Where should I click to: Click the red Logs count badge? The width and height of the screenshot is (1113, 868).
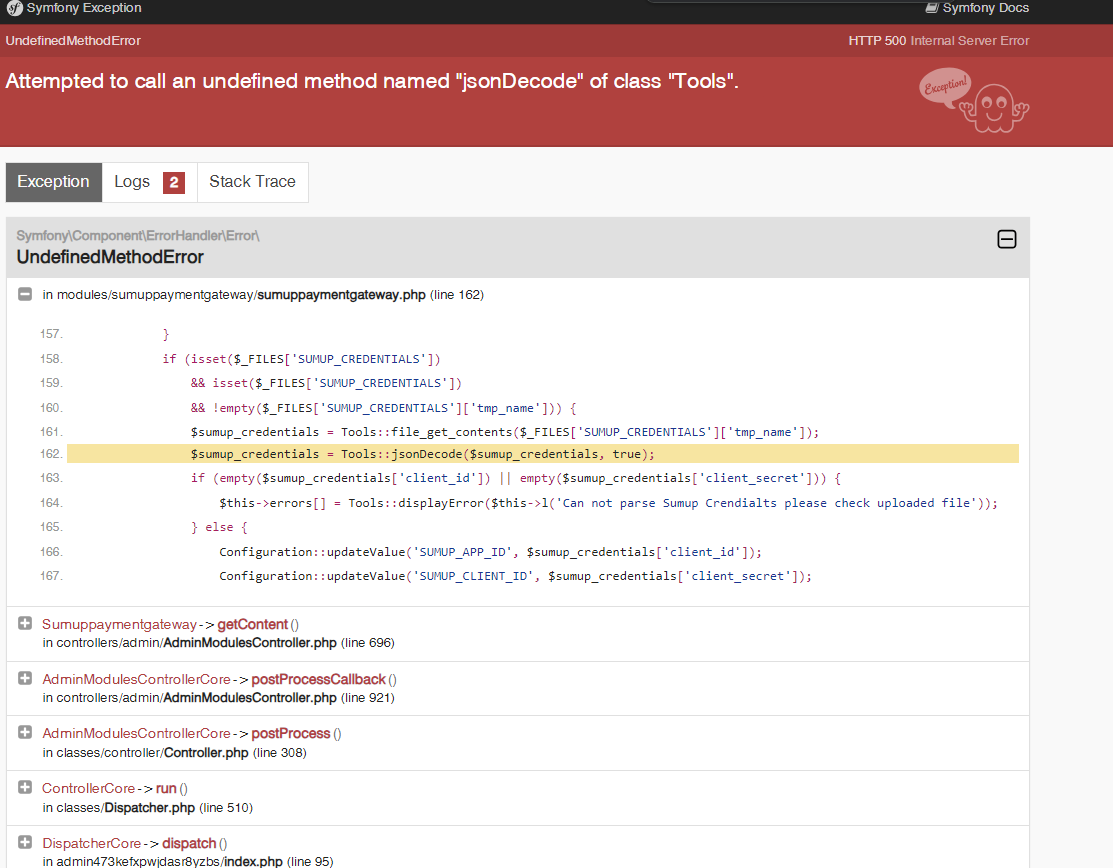point(173,182)
